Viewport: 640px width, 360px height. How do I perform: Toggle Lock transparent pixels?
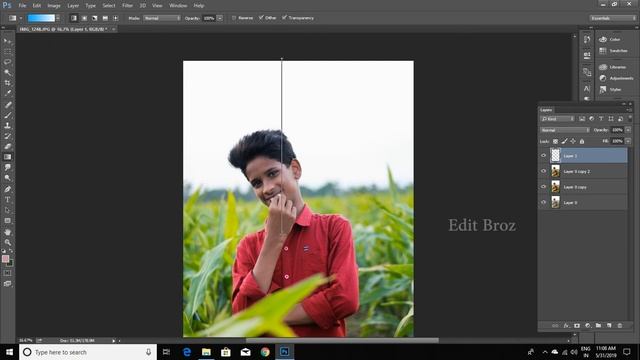click(x=555, y=141)
